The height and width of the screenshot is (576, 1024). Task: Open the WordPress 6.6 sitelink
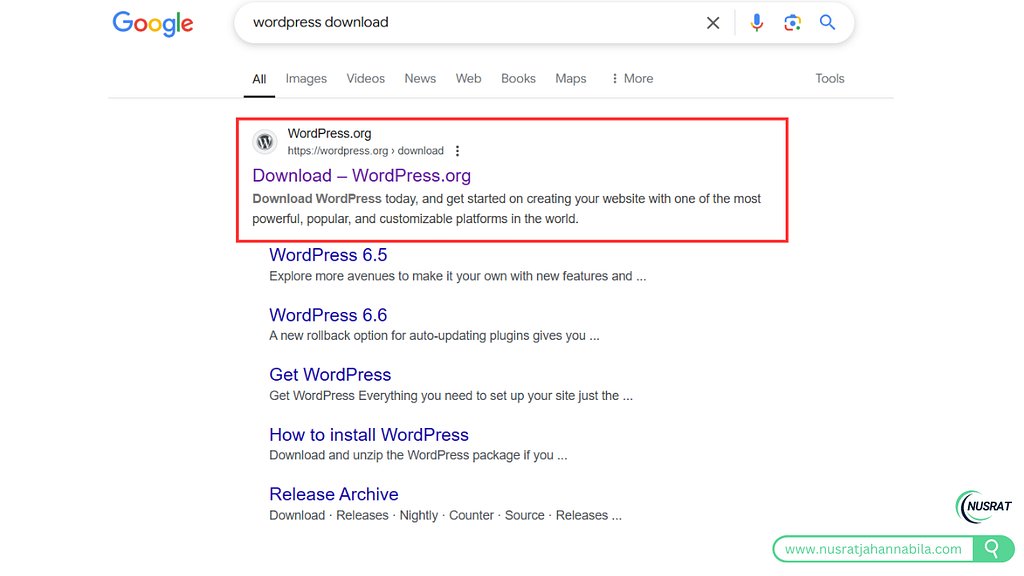click(x=328, y=315)
